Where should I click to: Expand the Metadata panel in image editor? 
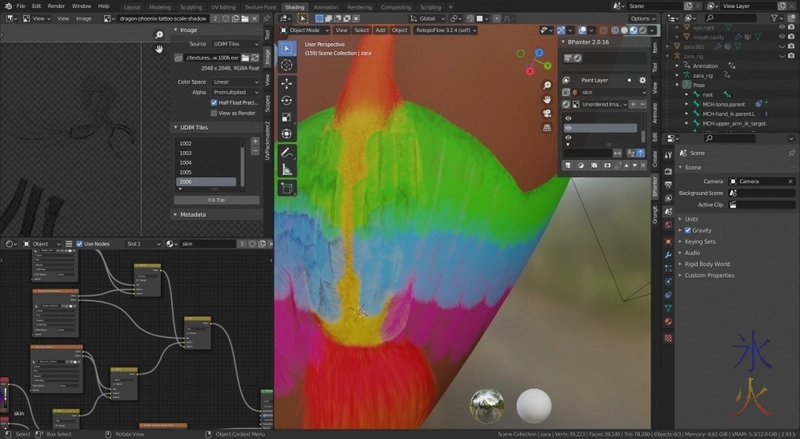[x=193, y=214]
